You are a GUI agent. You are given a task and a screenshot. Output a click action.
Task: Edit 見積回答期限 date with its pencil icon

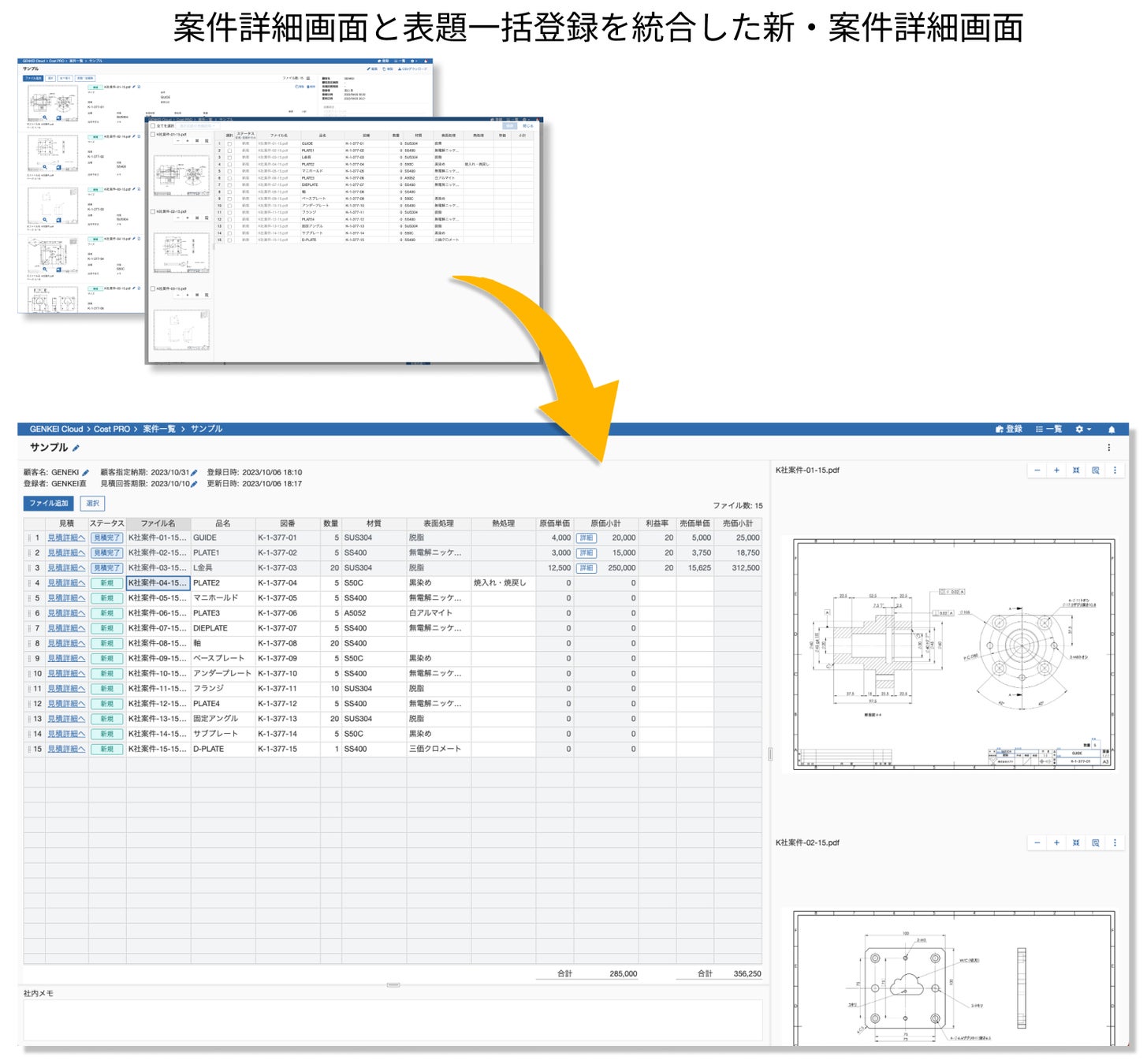194,484
